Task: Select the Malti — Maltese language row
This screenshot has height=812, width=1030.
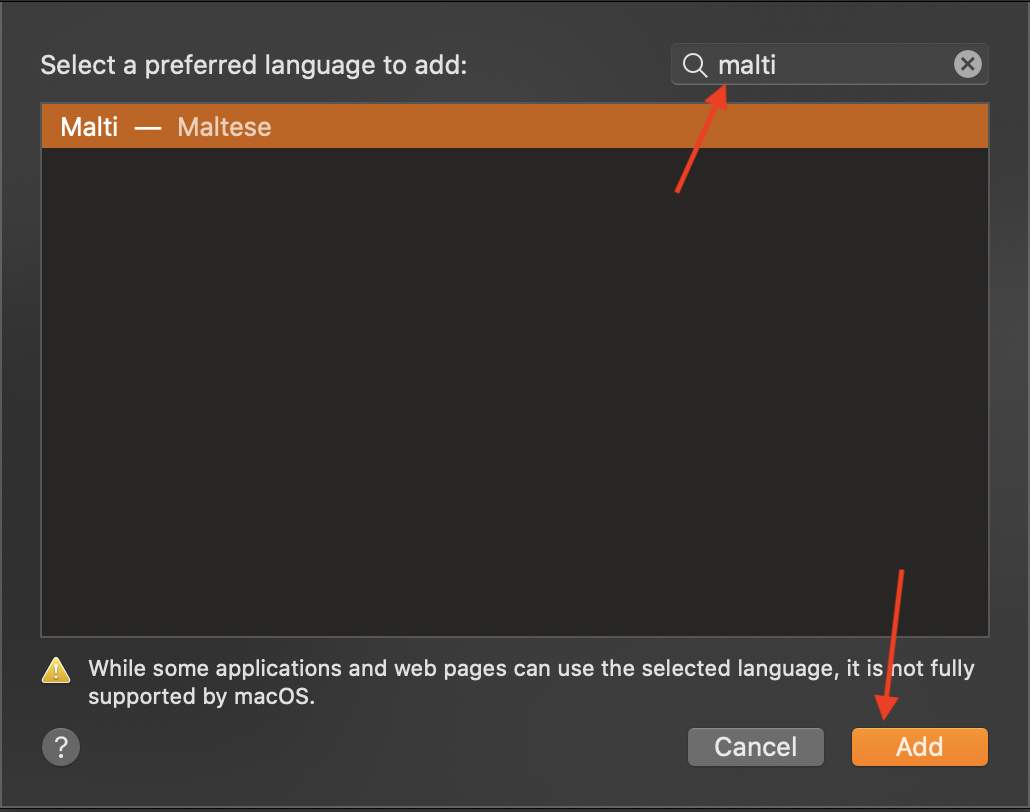Action: tap(515, 126)
